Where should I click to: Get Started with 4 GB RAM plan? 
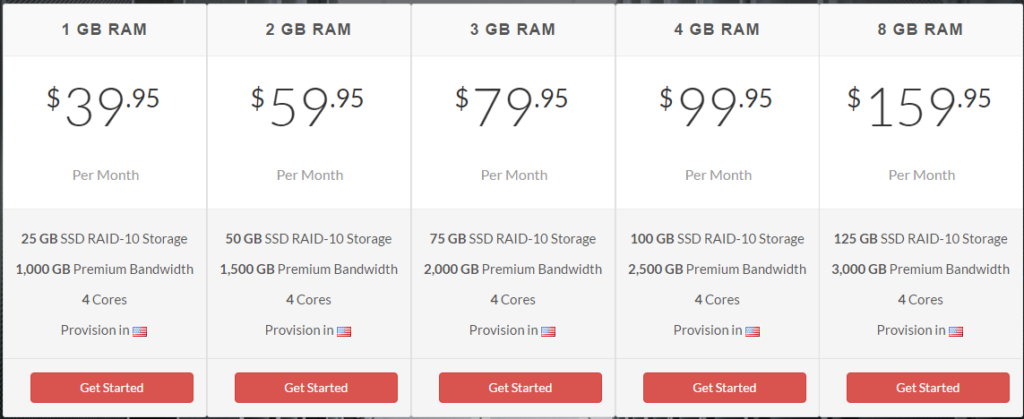724,388
